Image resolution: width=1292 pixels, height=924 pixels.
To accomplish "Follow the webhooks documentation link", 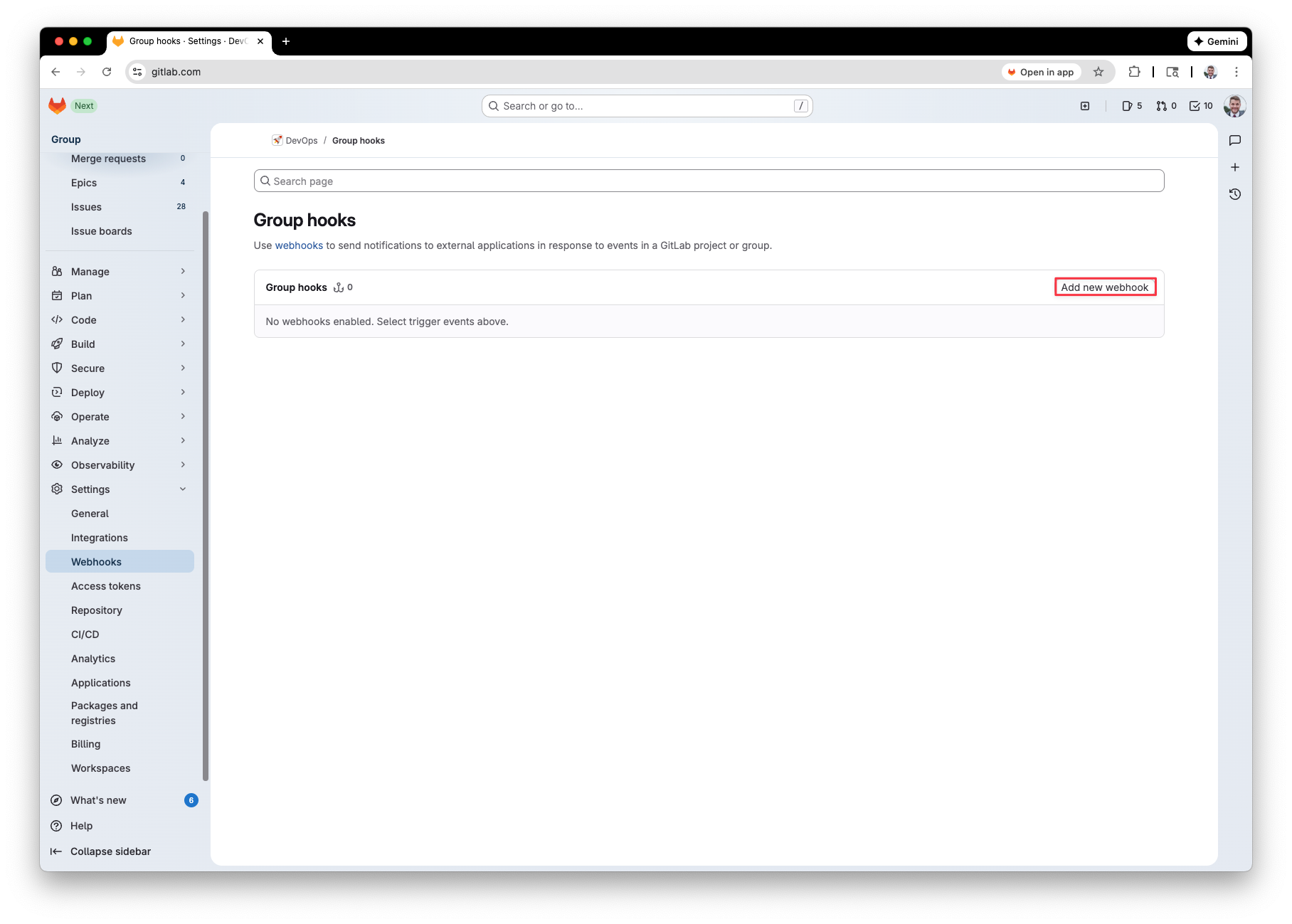I will (x=299, y=245).
